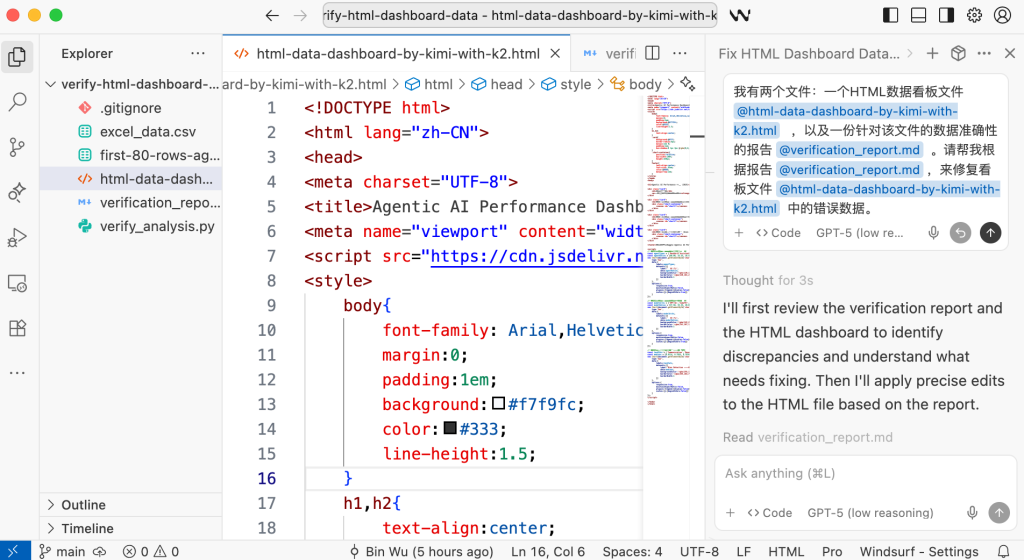Click the #f7f9fc background color swatch

click(x=499, y=404)
